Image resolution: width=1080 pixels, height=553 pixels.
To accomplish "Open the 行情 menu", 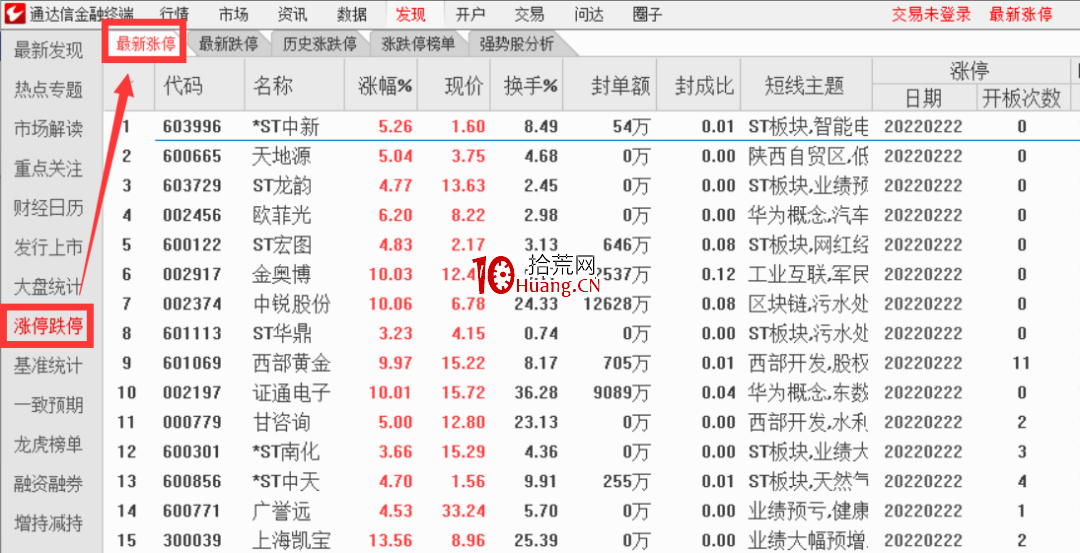I will tap(174, 14).
